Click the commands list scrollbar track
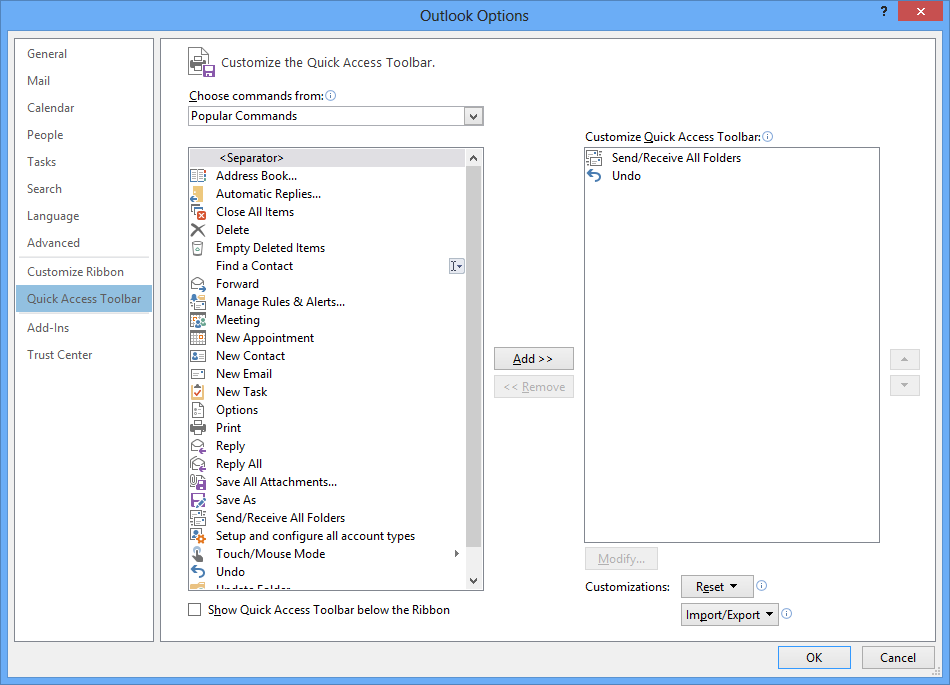This screenshot has width=950, height=685. pyautogui.click(x=474, y=560)
